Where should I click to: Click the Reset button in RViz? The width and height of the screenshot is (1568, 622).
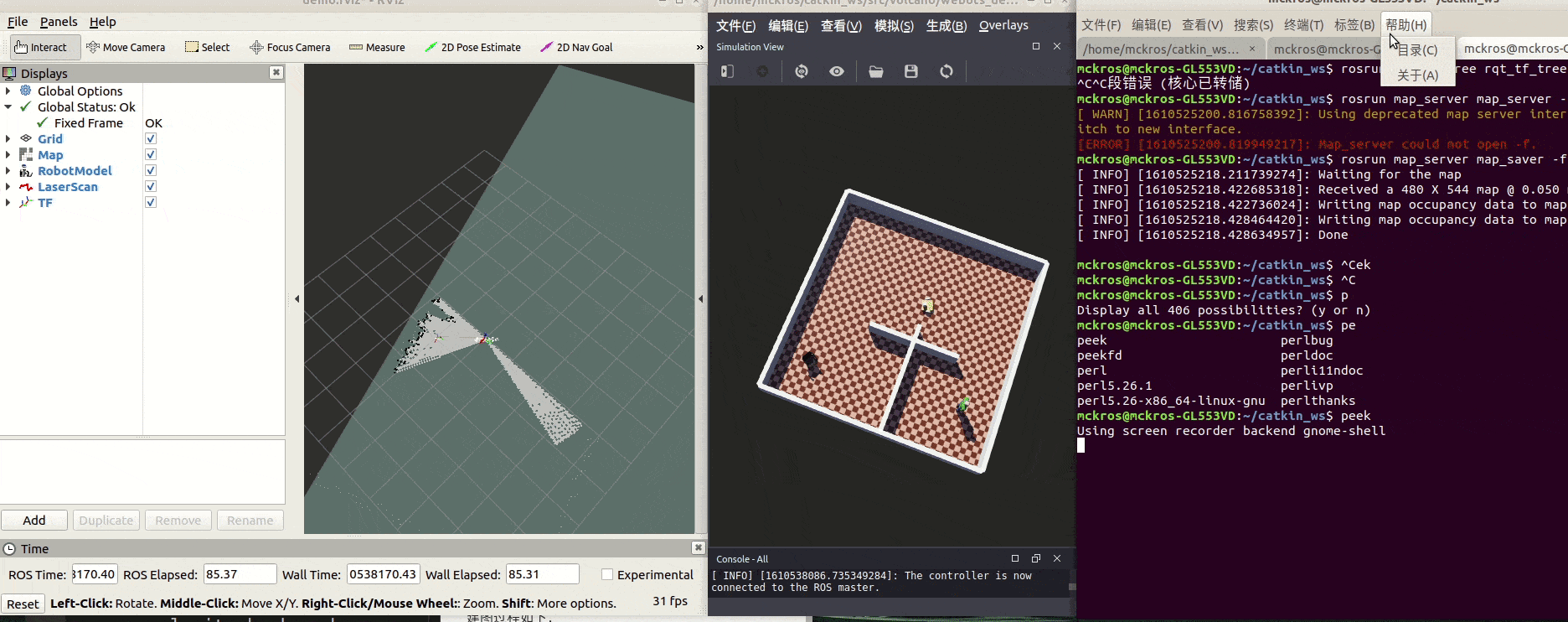(x=23, y=604)
